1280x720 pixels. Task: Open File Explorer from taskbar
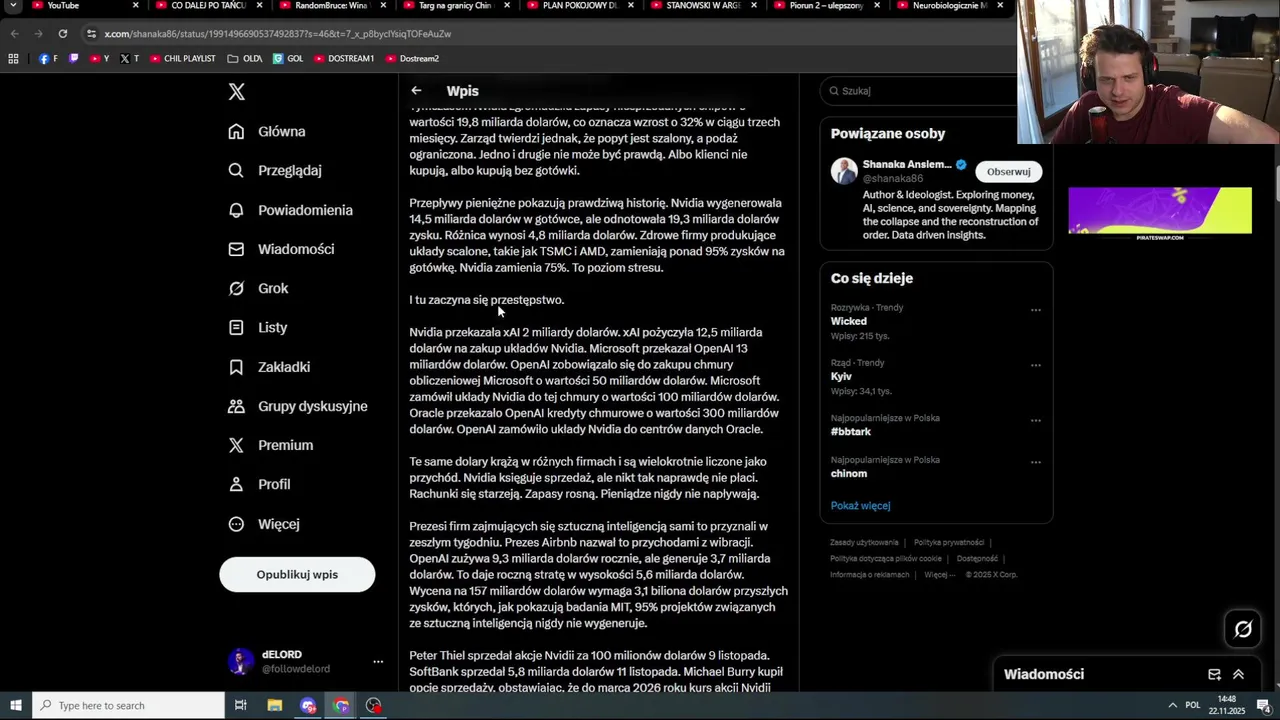point(275,706)
